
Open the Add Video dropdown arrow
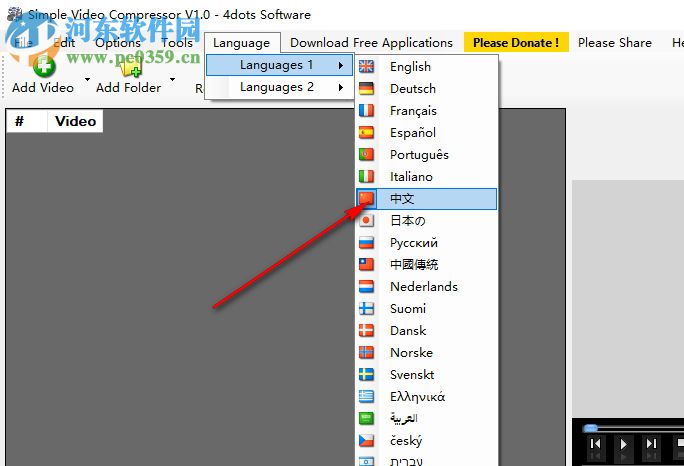tap(87, 79)
